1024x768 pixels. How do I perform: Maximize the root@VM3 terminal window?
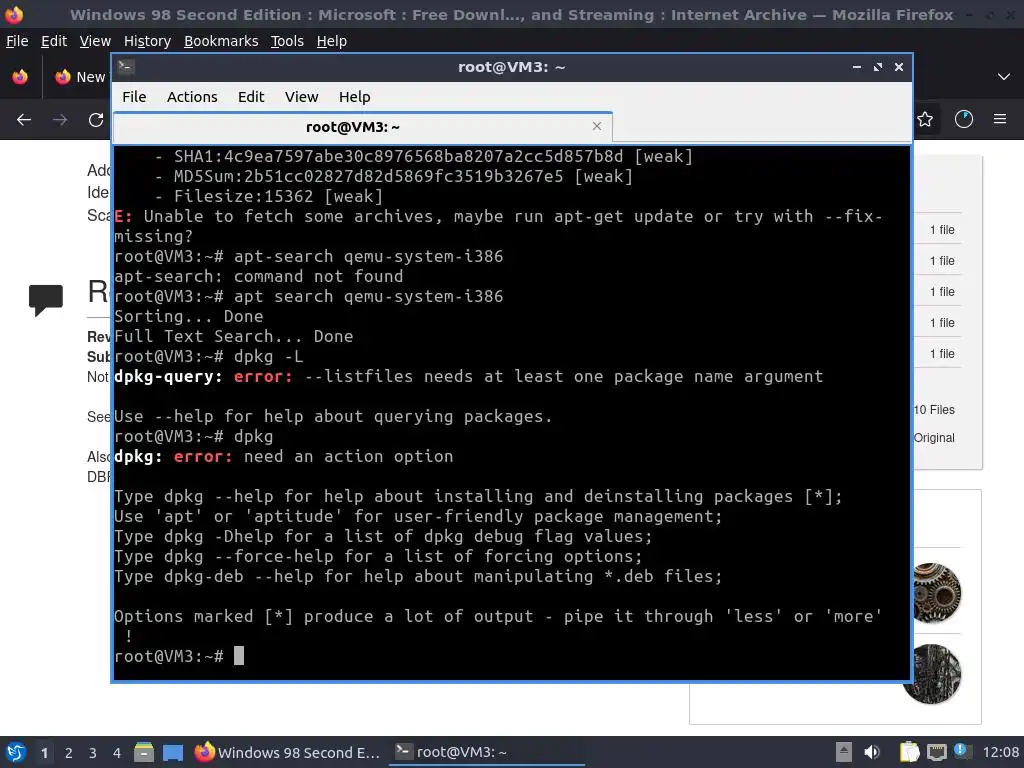[878, 67]
